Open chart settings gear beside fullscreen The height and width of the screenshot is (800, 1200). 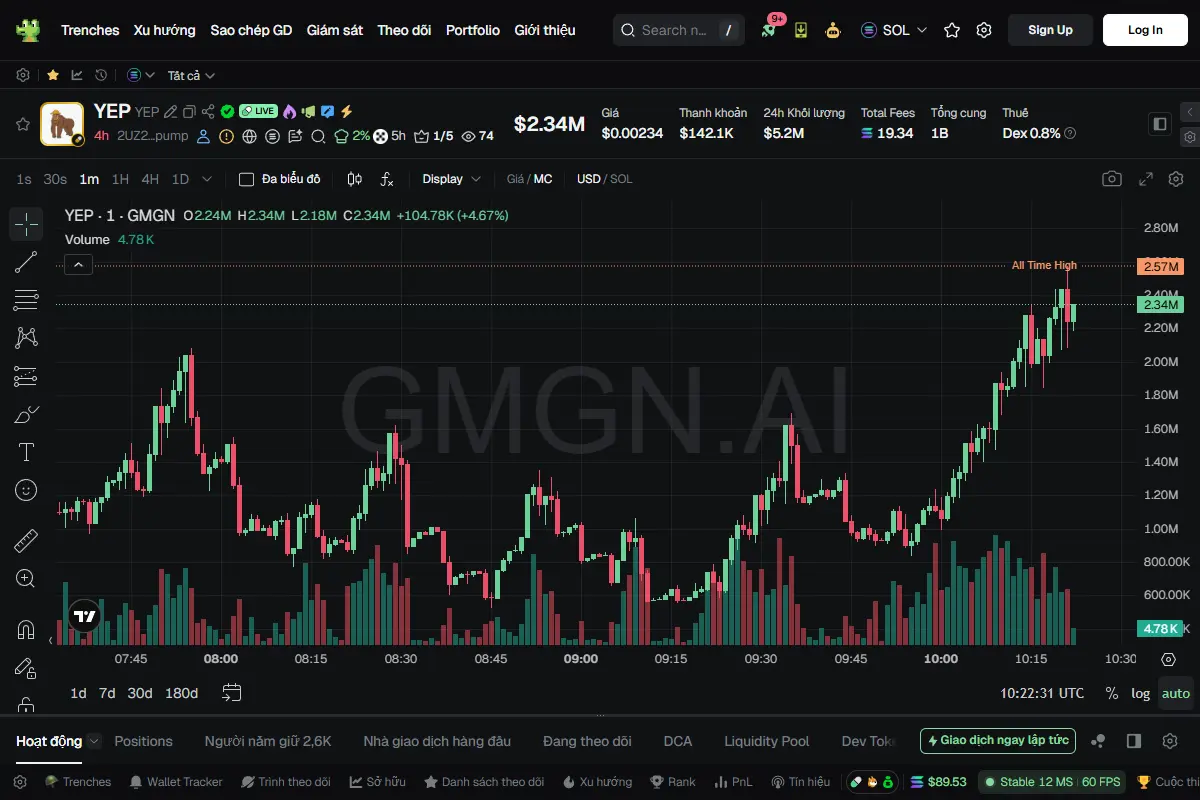pyautogui.click(x=1175, y=179)
